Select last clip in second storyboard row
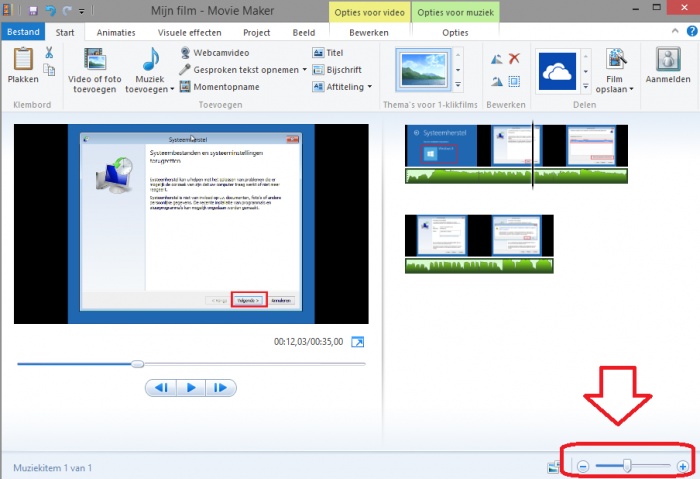The image size is (700, 479). [517, 235]
